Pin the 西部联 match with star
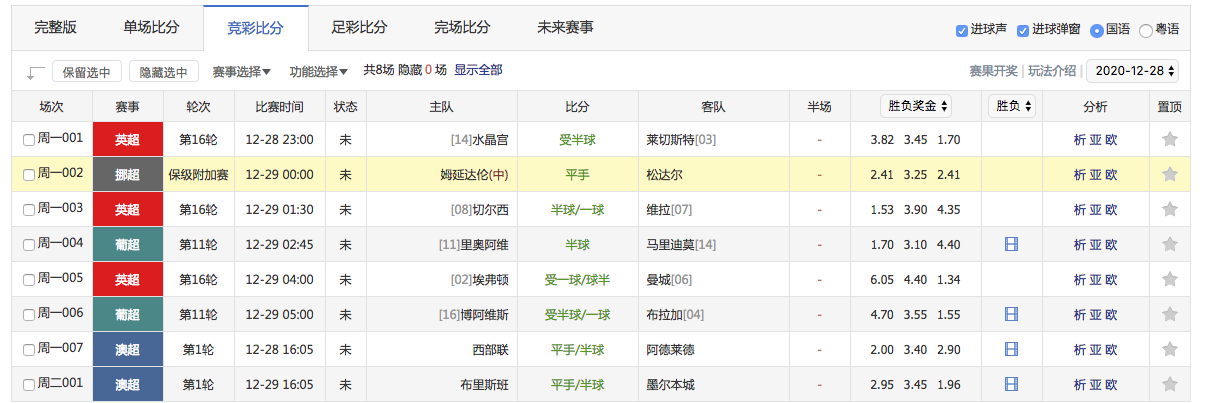This screenshot has width=1217, height=403. tap(1170, 350)
